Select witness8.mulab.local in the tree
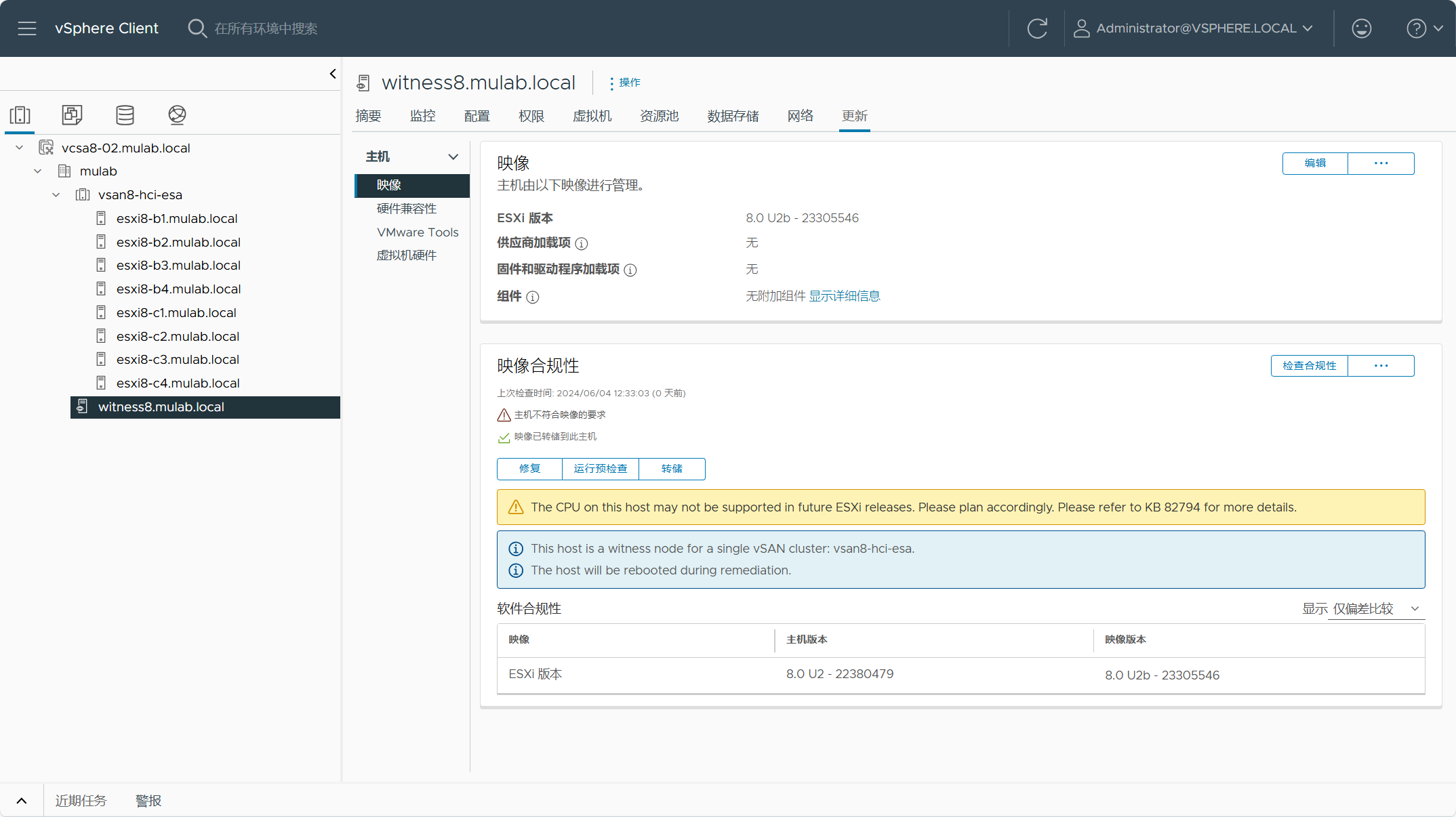 pyautogui.click(x=205, y=407)
